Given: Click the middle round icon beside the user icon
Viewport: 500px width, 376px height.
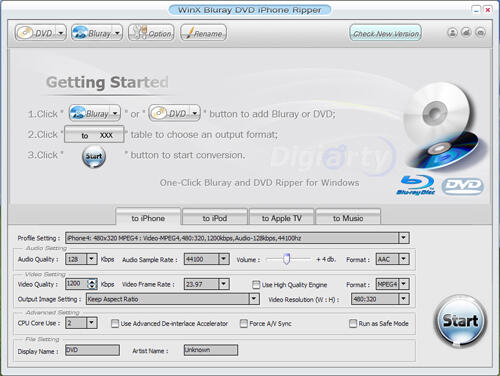Looking at the screenshot, I should coord(466,32).
